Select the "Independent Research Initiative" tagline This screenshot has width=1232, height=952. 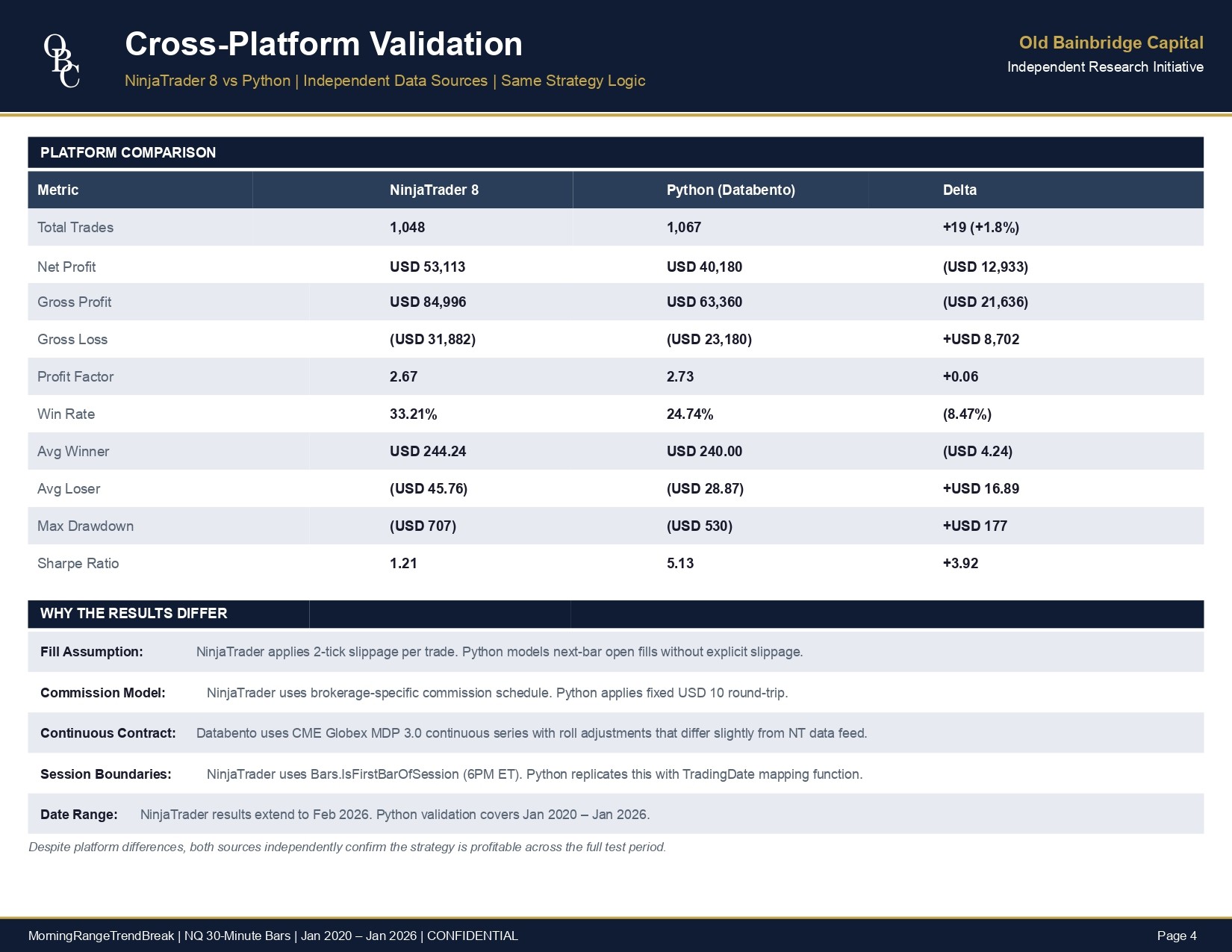tap(1105, 67)
